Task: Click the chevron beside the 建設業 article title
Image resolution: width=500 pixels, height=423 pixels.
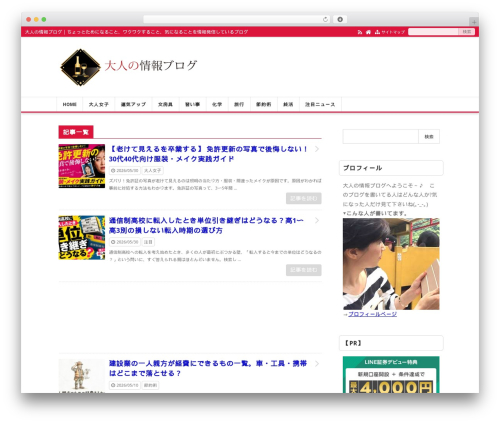Action: 317,364
